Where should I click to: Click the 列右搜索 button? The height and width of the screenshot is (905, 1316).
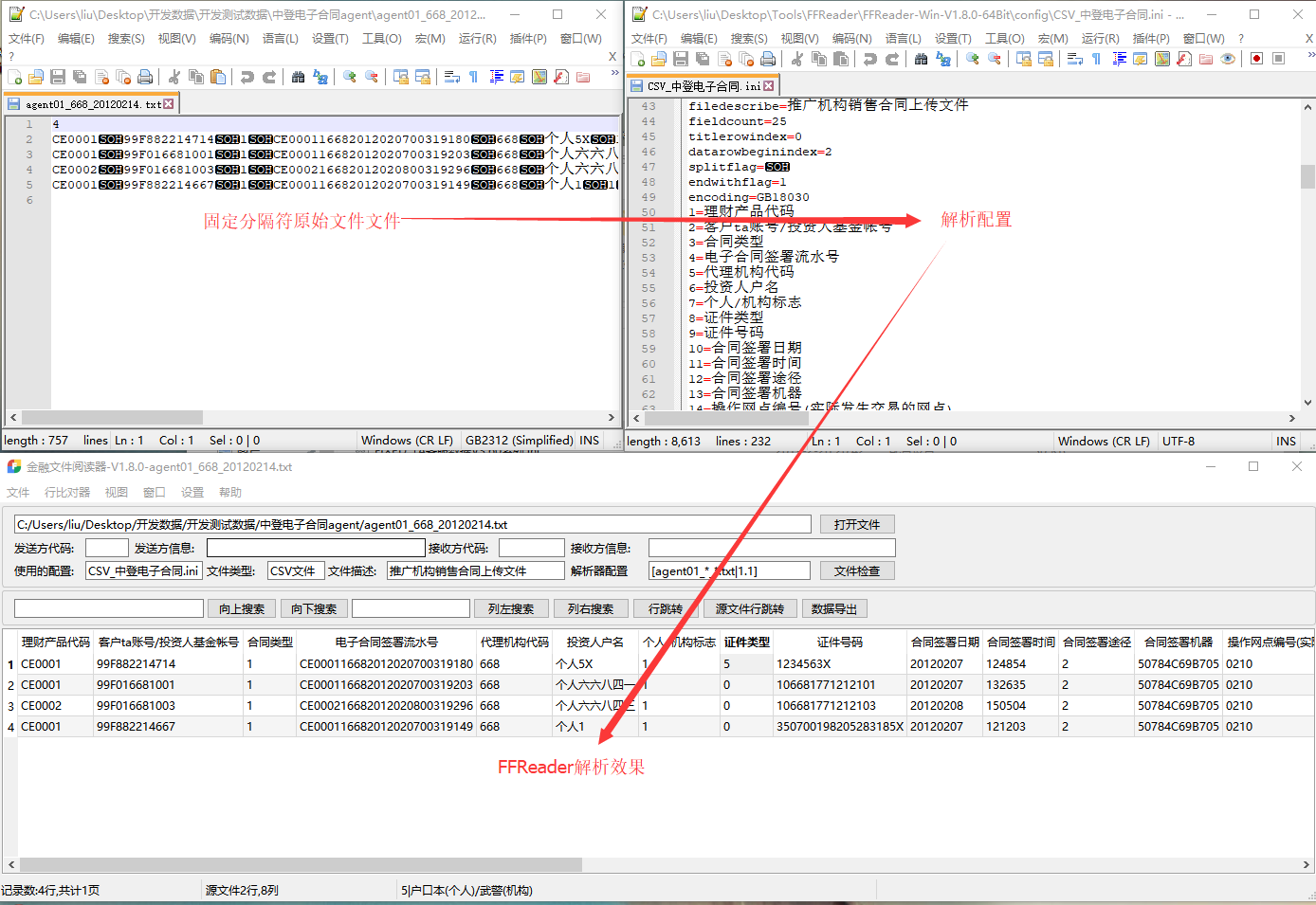[x=591, y=608]
